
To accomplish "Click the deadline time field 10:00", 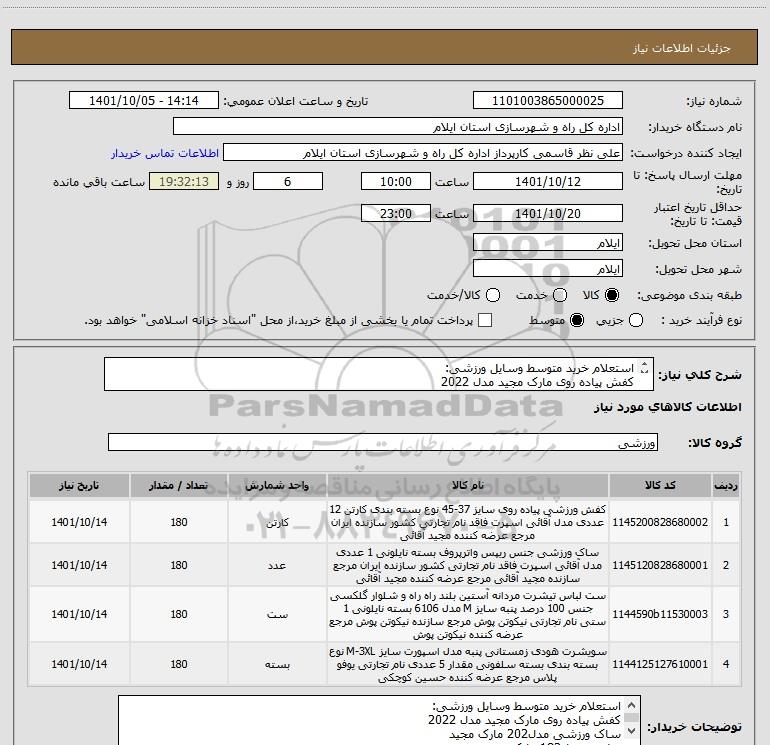I will click(396, 181).
